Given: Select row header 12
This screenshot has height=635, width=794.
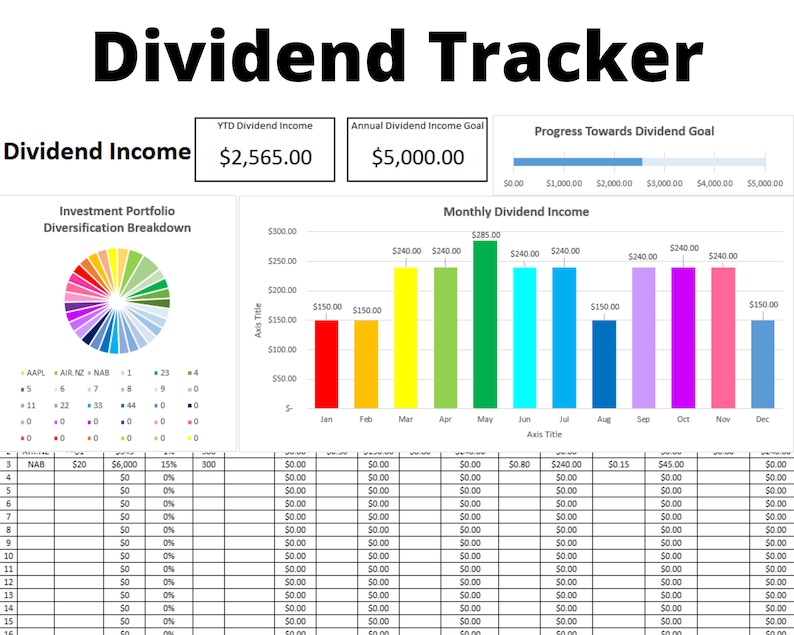Looking at the screenshot, I should tap(9, 582).
